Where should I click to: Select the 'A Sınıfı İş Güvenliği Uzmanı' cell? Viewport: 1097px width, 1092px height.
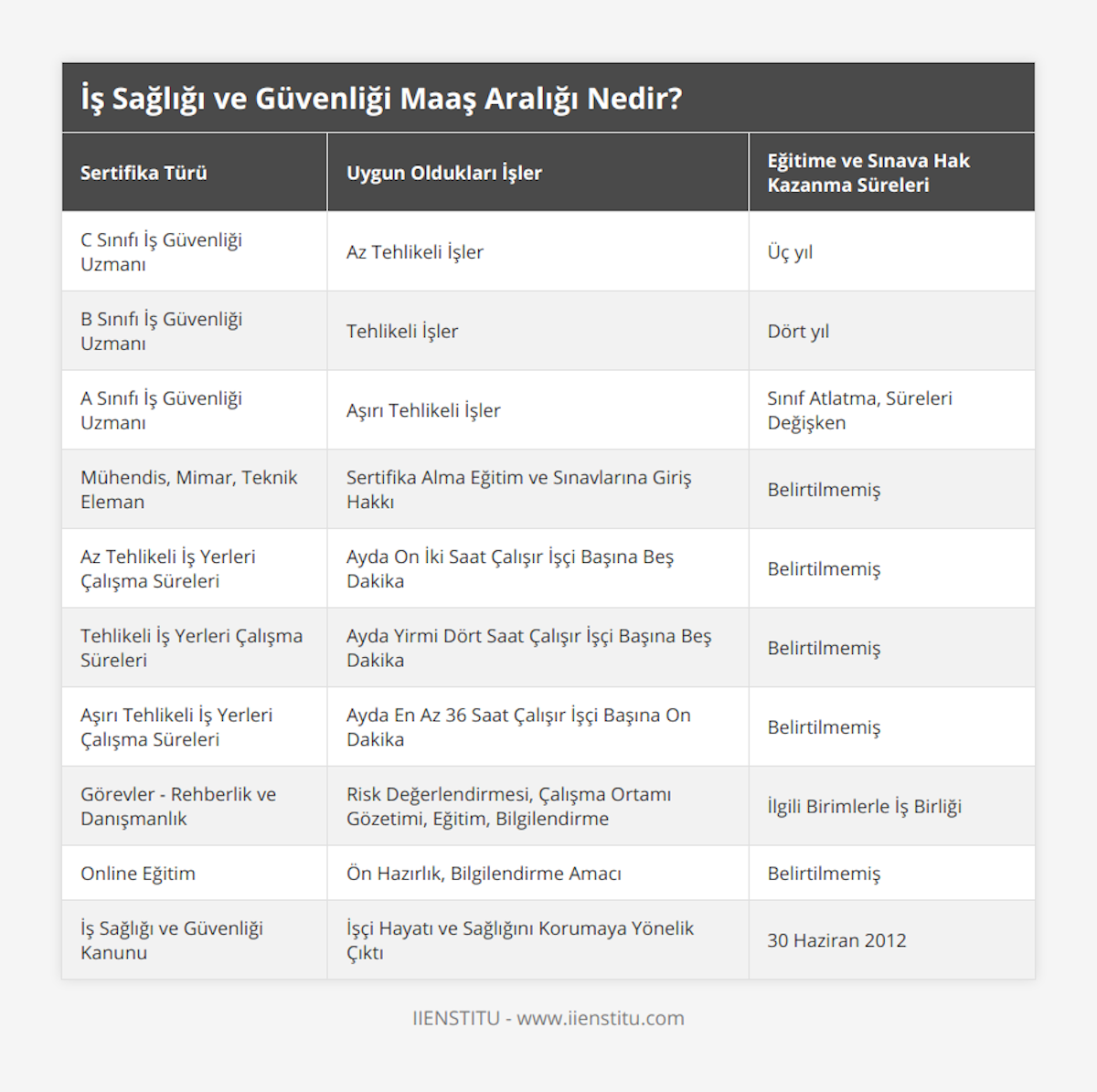[x=161, y=410]
